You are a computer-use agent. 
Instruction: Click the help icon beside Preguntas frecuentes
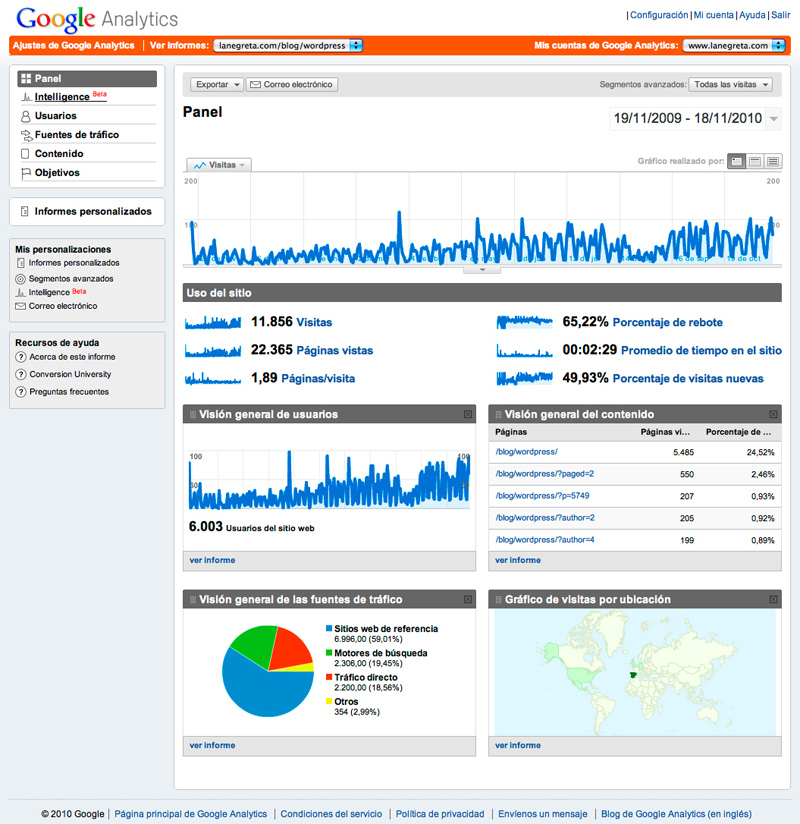pos(20,392)
